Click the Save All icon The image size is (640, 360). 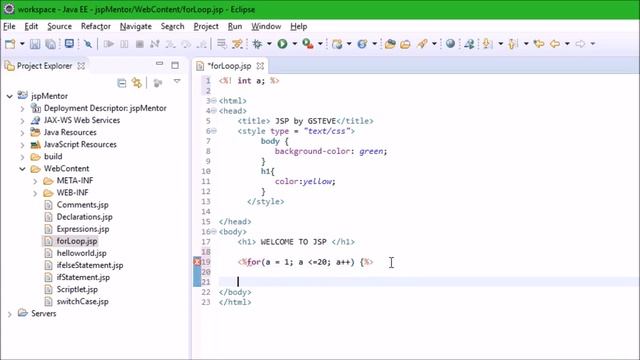click(51, 44)
